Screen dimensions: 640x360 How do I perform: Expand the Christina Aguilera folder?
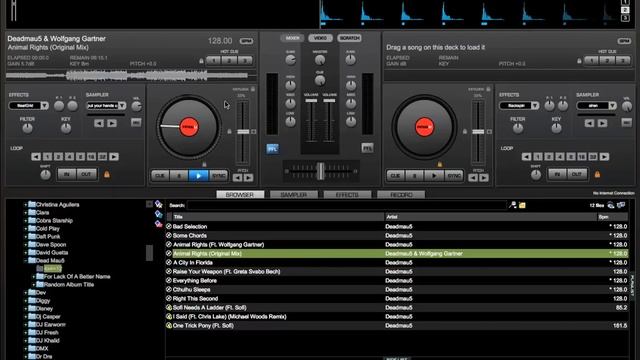[x=25, y=204]
